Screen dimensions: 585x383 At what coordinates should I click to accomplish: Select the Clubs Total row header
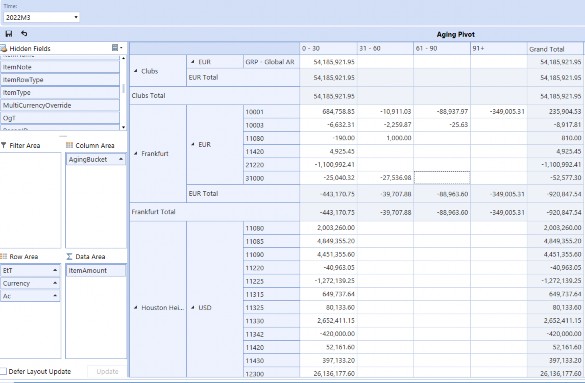click(215, 95)
